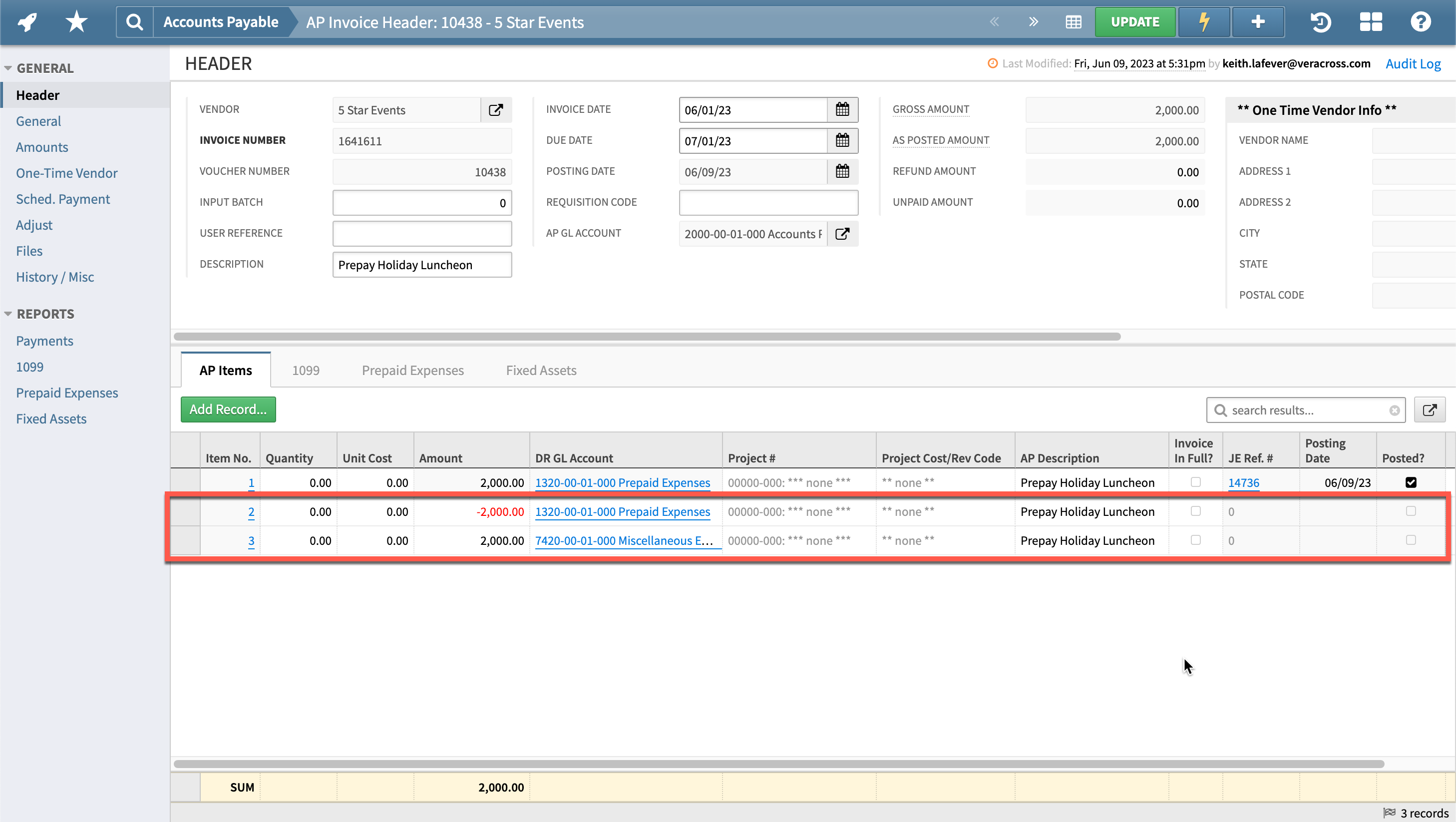Open record history via clock icon
This screenshot has width=1456, height=822.
(x=1321, y=21)
